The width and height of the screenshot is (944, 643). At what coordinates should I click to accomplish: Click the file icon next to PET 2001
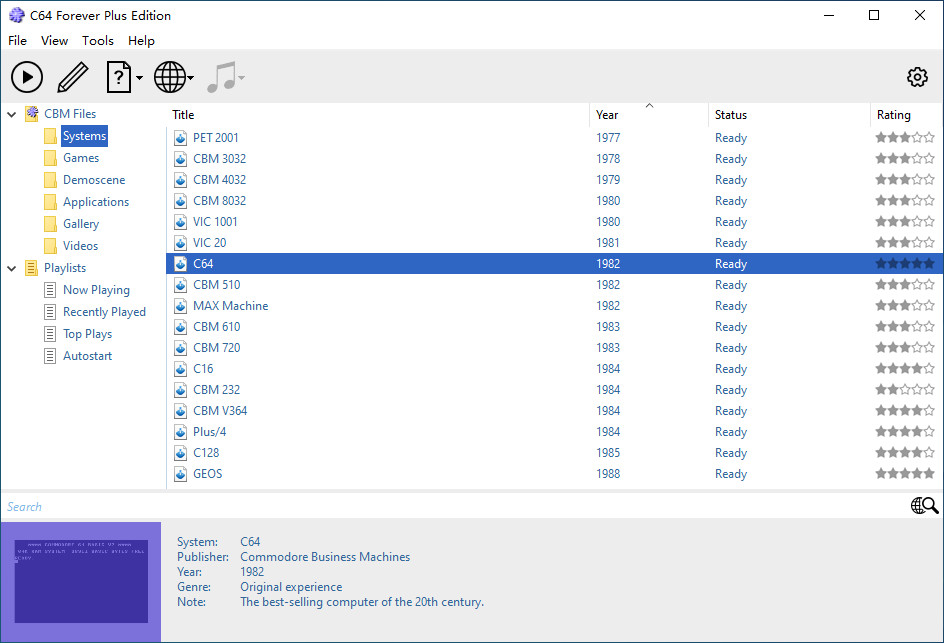coord(180,138)
